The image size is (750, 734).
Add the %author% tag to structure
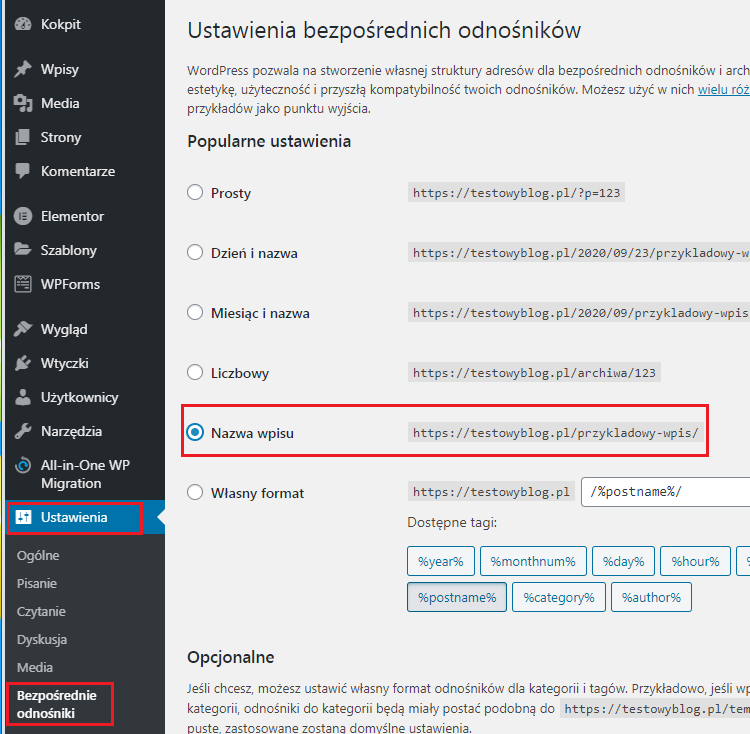(651, 597)
